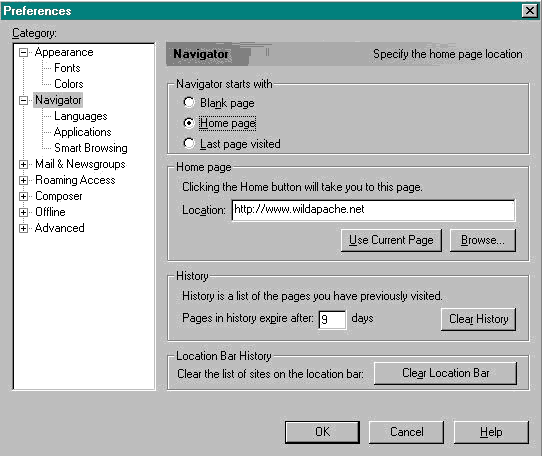This screenshot has height=456, width=542.
Task: Select Last page visited option
Action: [x=189, y=143]
